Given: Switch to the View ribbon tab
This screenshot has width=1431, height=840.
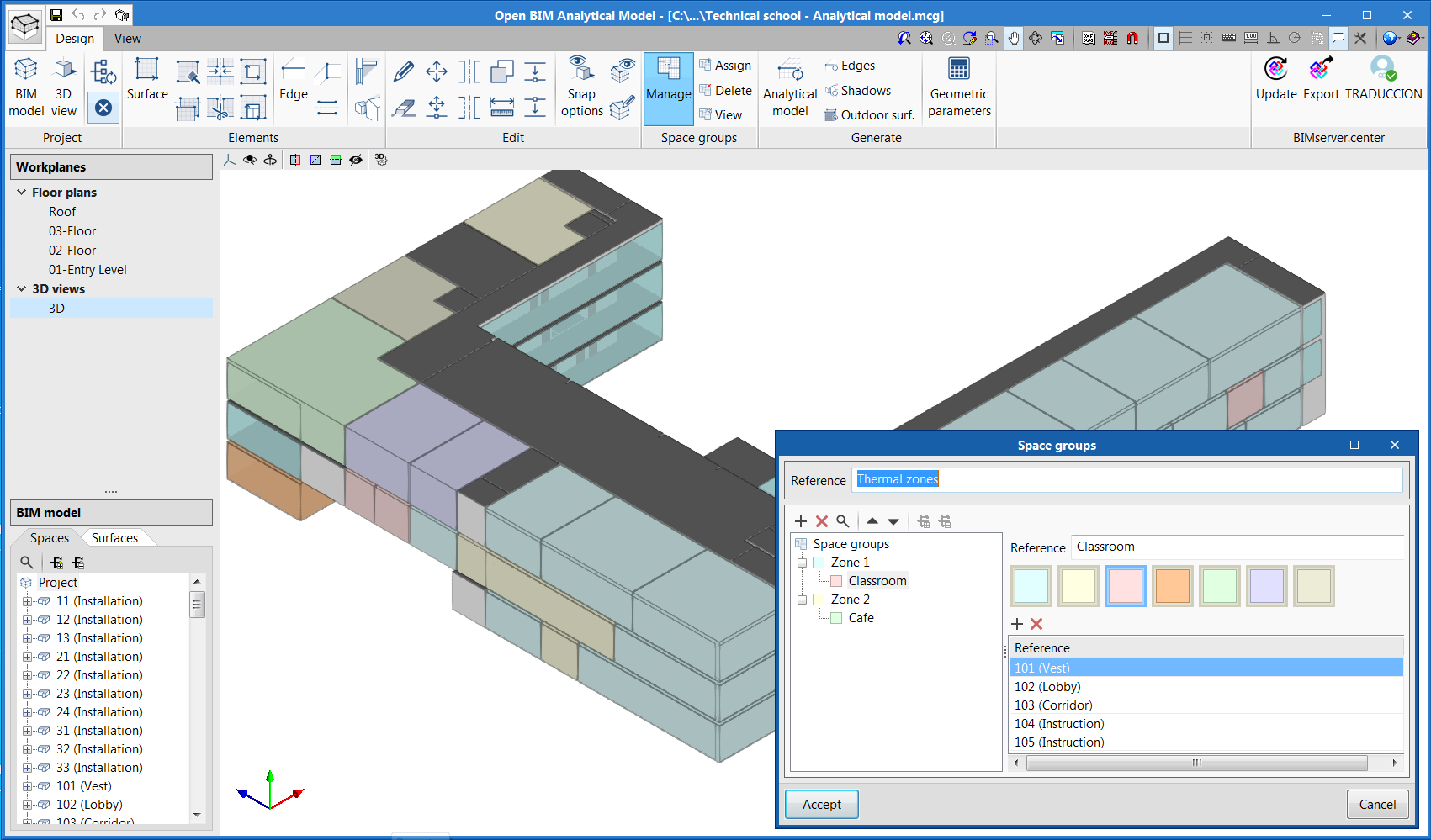Looking at the screenshot, I should (x=127, y=39).
